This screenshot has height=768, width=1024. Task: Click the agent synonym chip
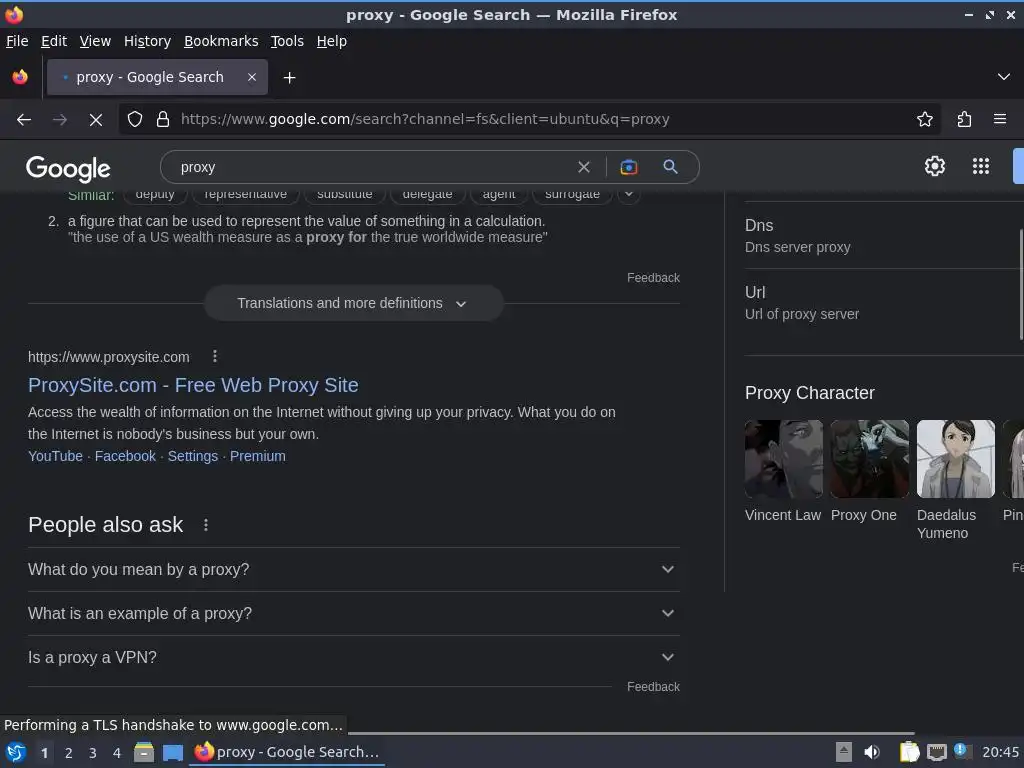[x=499, y=195]
